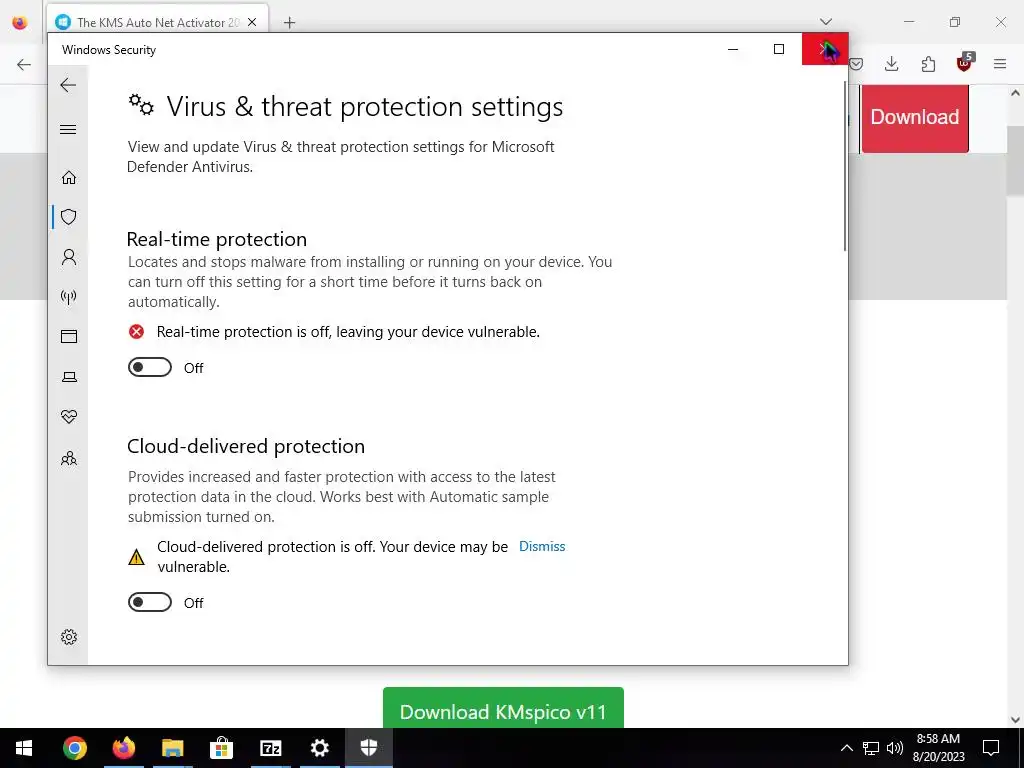Switch to Firefox in the taskbar
The image size is (1024, 768).
coord(123,748)
